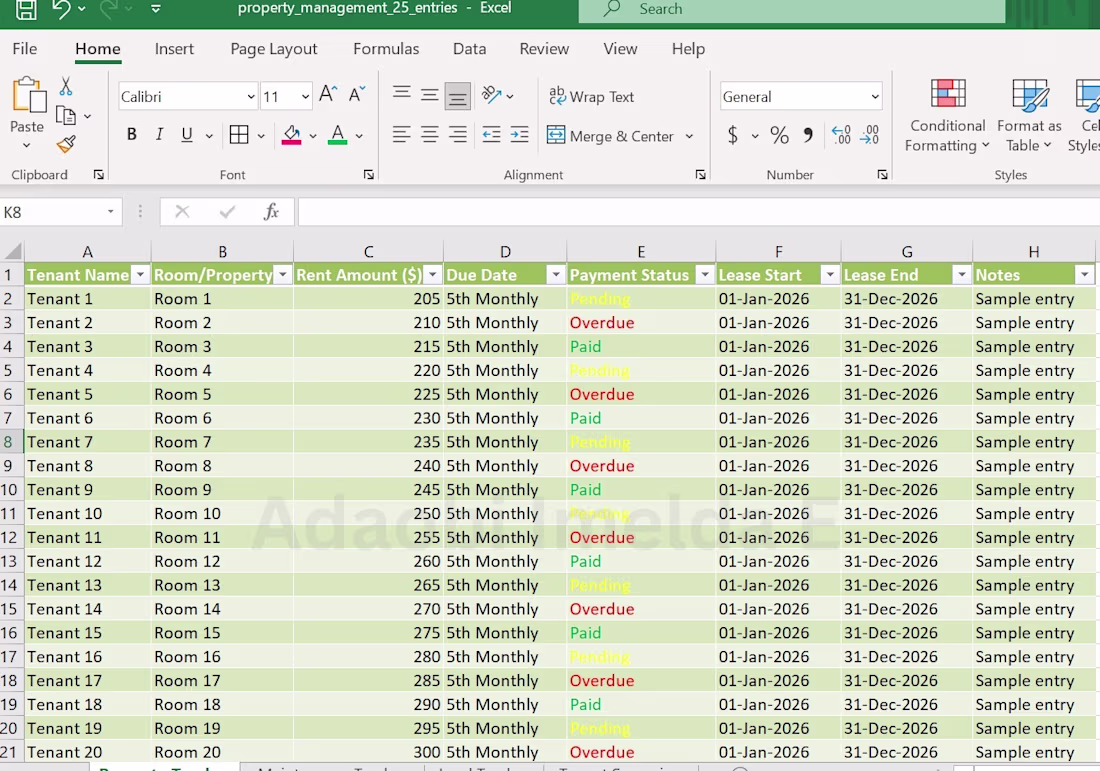Toggle Wrap Text
This screenshot has height=771, width=1100.
pyautogui.click(x=591, y=96)
